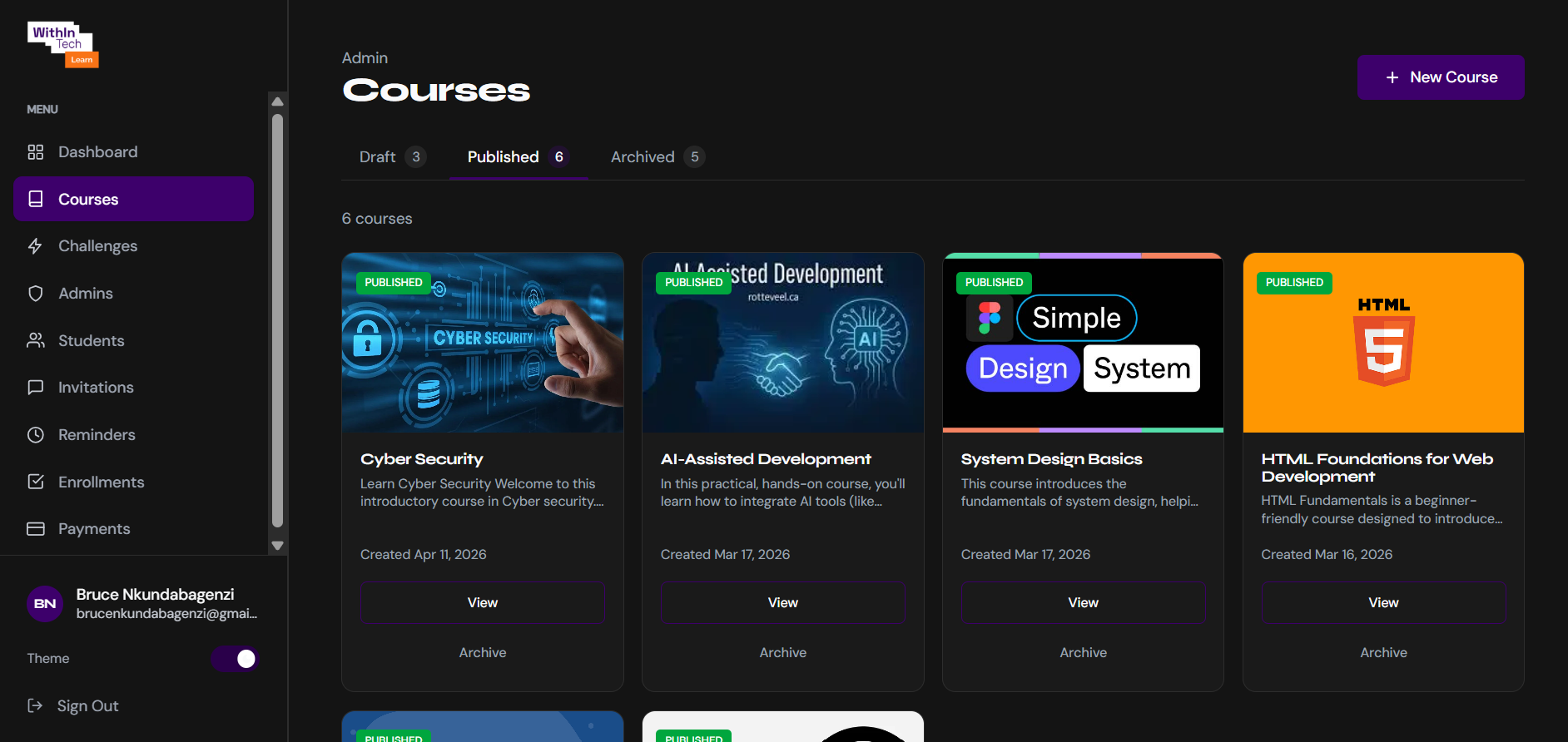Image resolution: width=1568 pixels, height=742 pixels.
Task: Open the Enrollments section
Action: 133,482
